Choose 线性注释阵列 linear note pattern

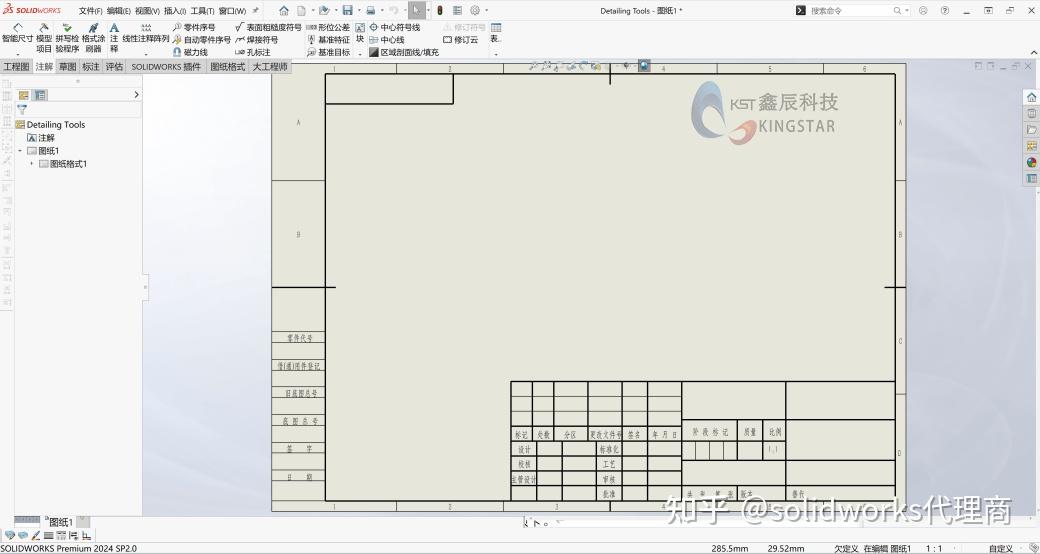[x=146, y=33]
